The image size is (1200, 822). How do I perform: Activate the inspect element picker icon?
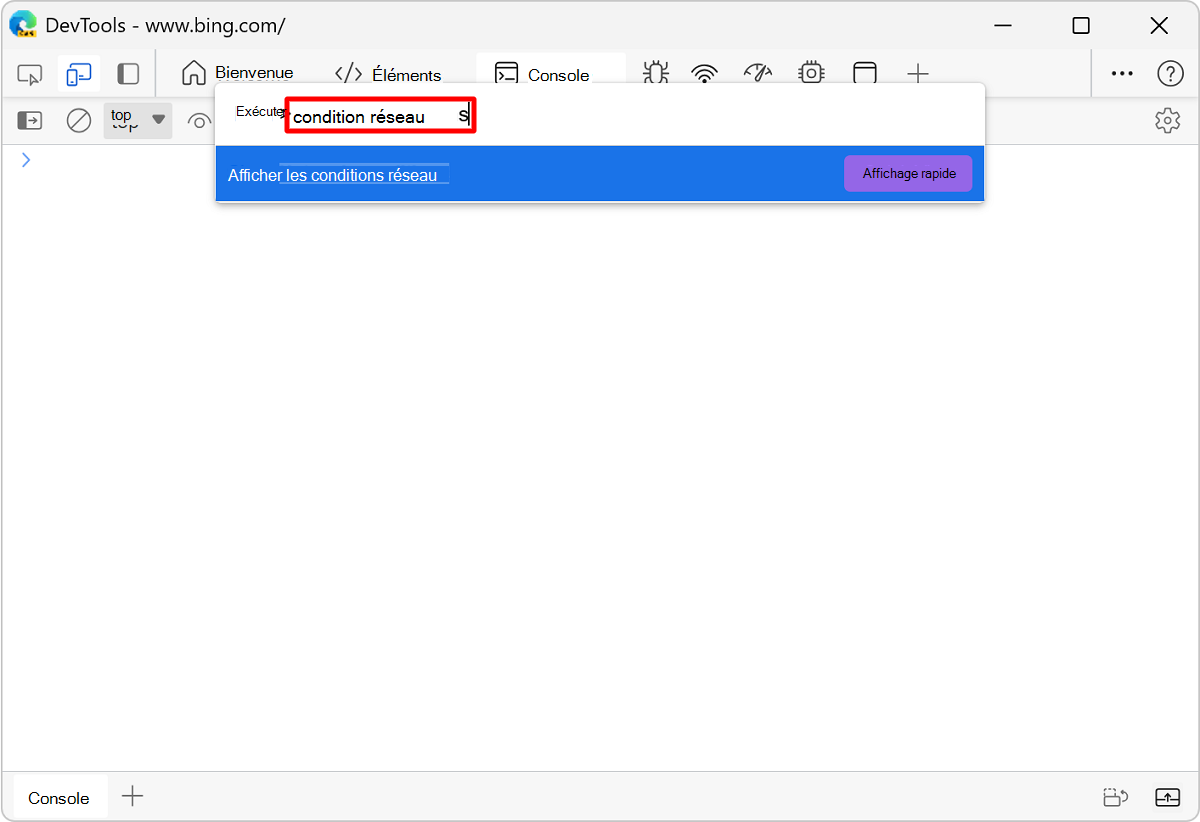click(x=30, y=74)
